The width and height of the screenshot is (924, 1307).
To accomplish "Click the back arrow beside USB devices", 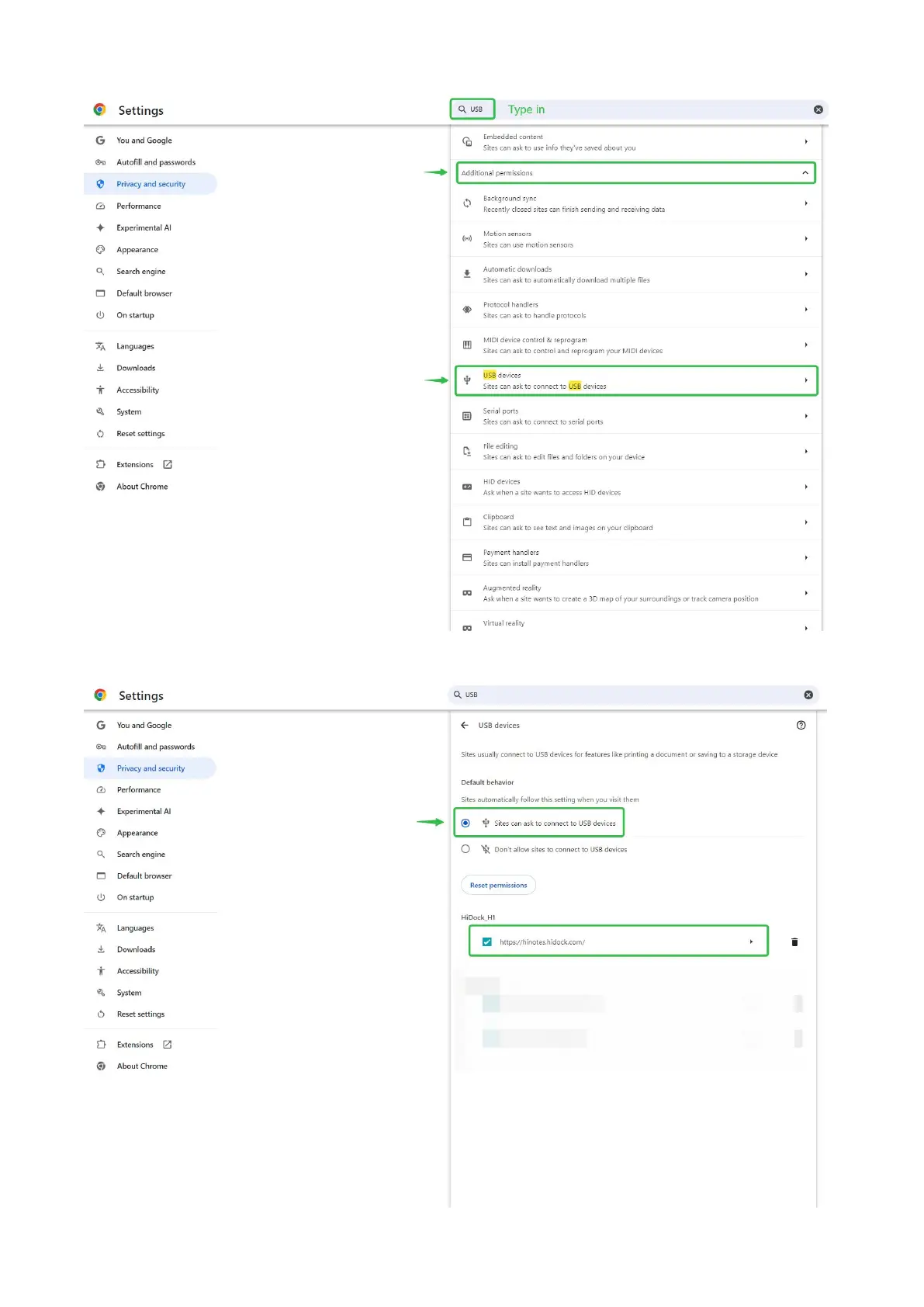I will 465,725.
